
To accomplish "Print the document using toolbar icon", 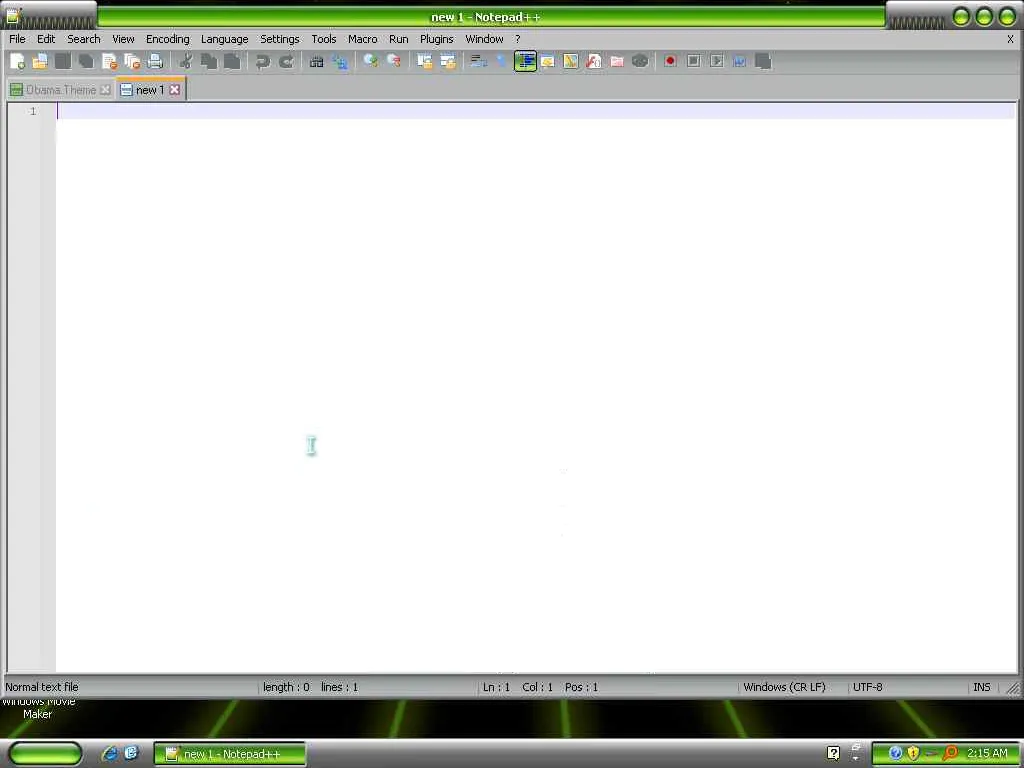I will click(155, 61).
